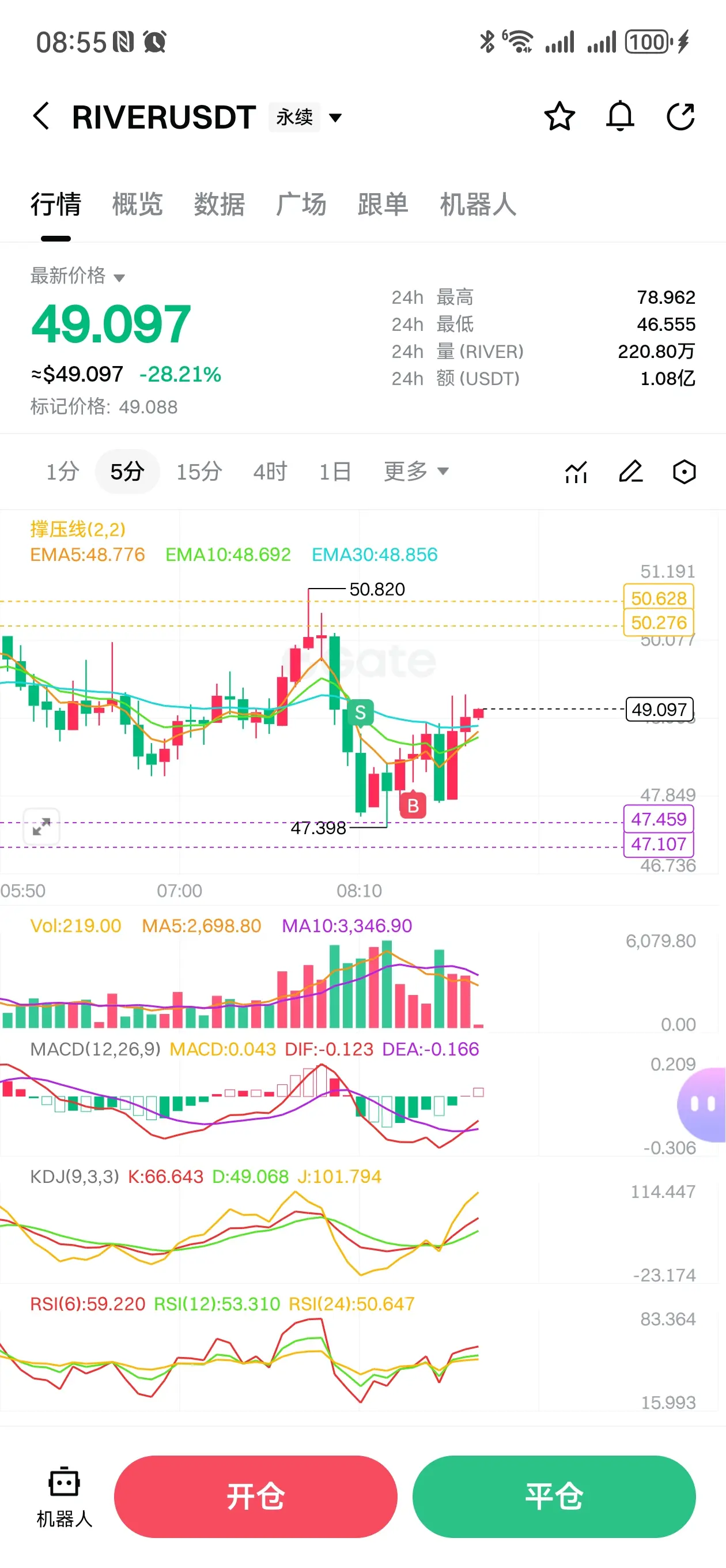Tap resistance level 50.628 label
Image resolution: width=726 pixels, height=1568 pixels.
pyautogui.click(x=659, y=598)
